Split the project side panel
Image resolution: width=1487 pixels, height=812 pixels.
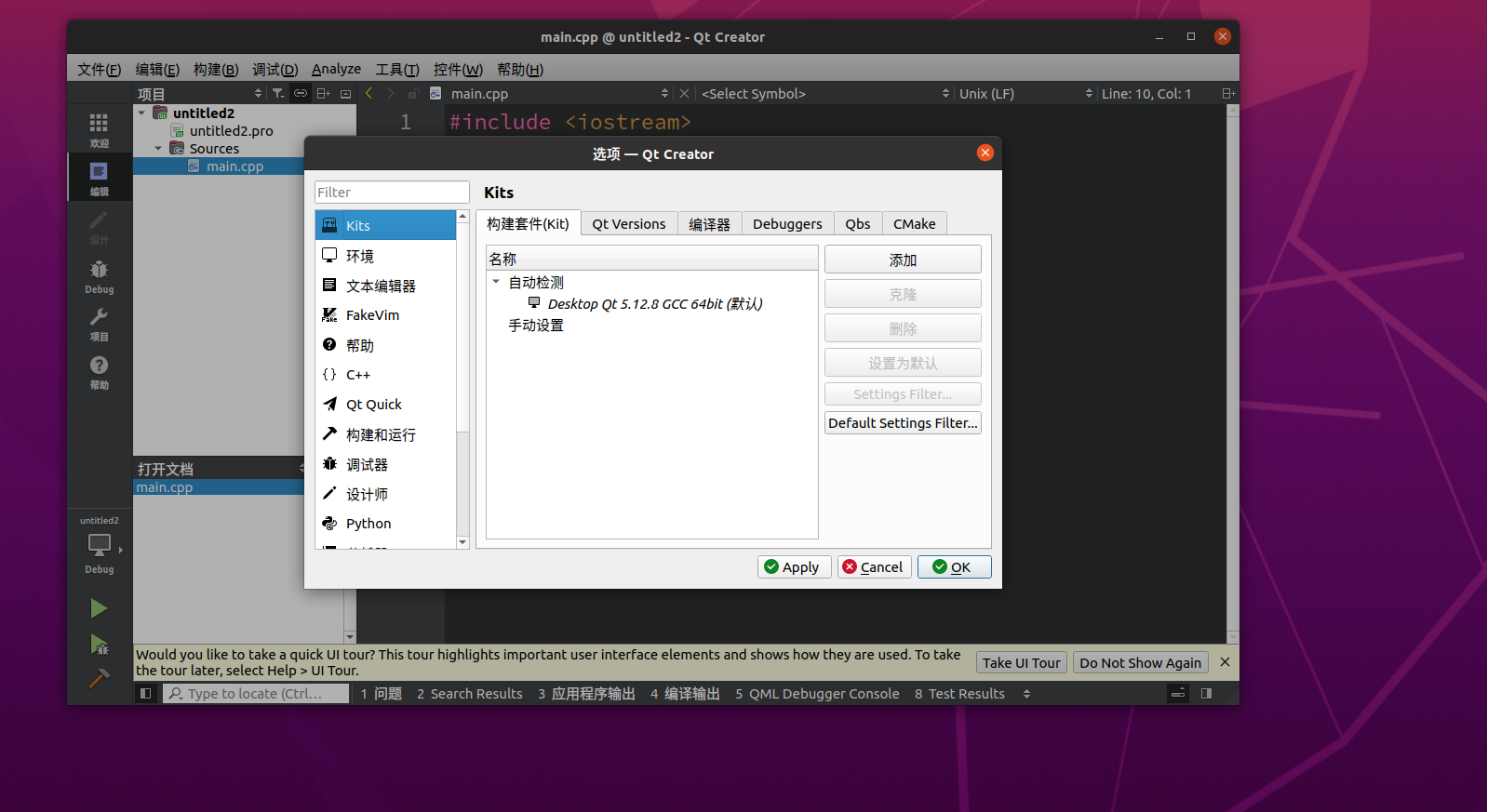(x=323, y=93)
